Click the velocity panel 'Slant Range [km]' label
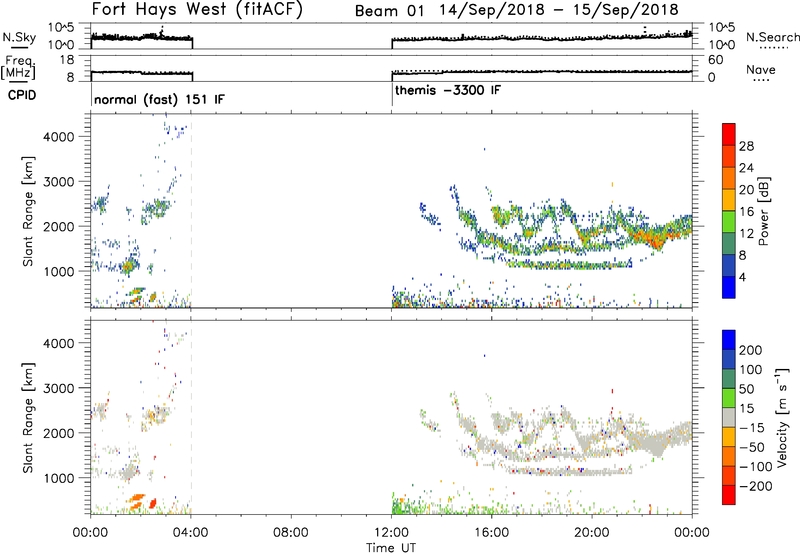800x554 pixels. tap(28, 418)
